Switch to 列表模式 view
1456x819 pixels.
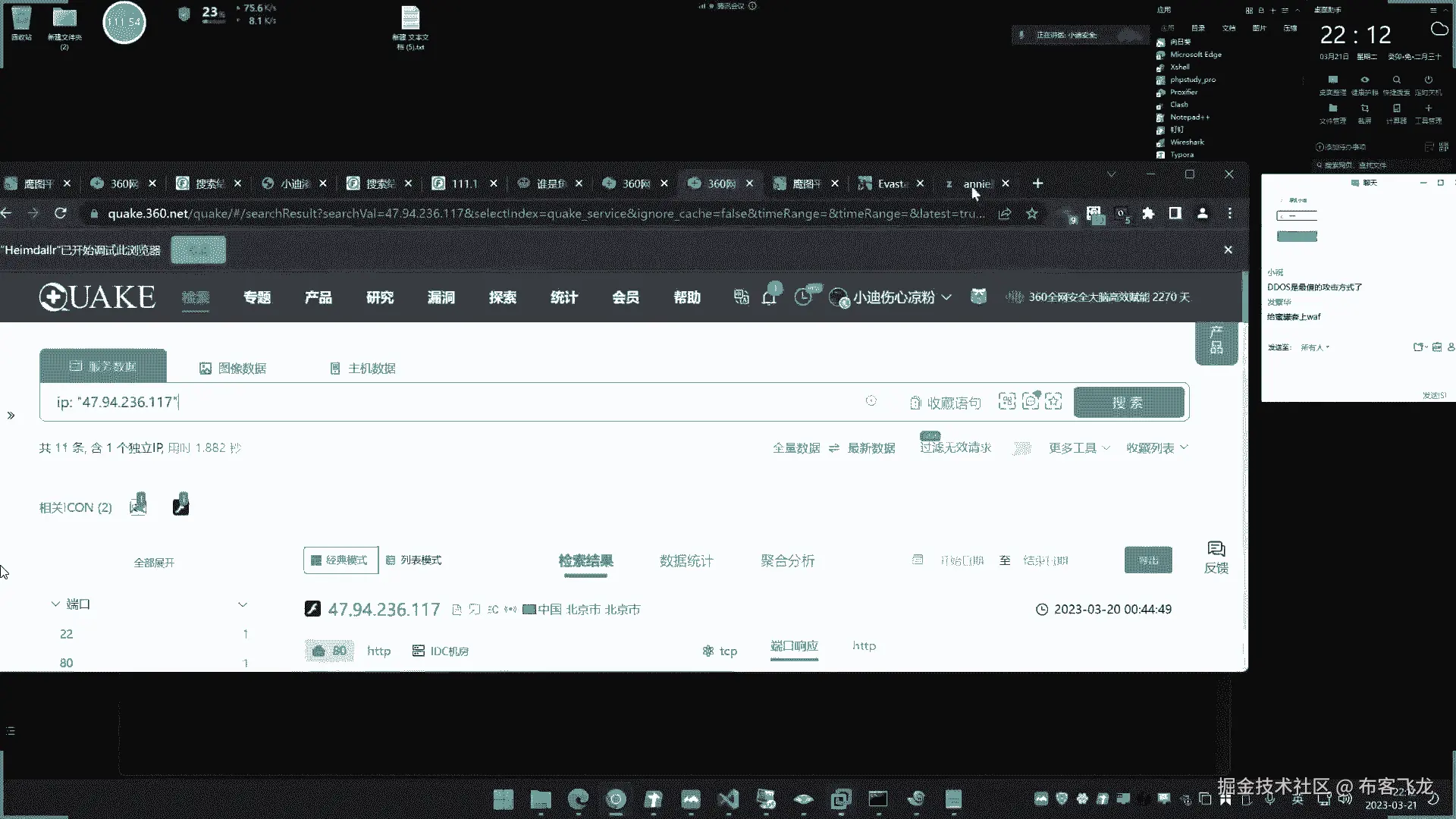pyautogui.click(x=413, y=560)
